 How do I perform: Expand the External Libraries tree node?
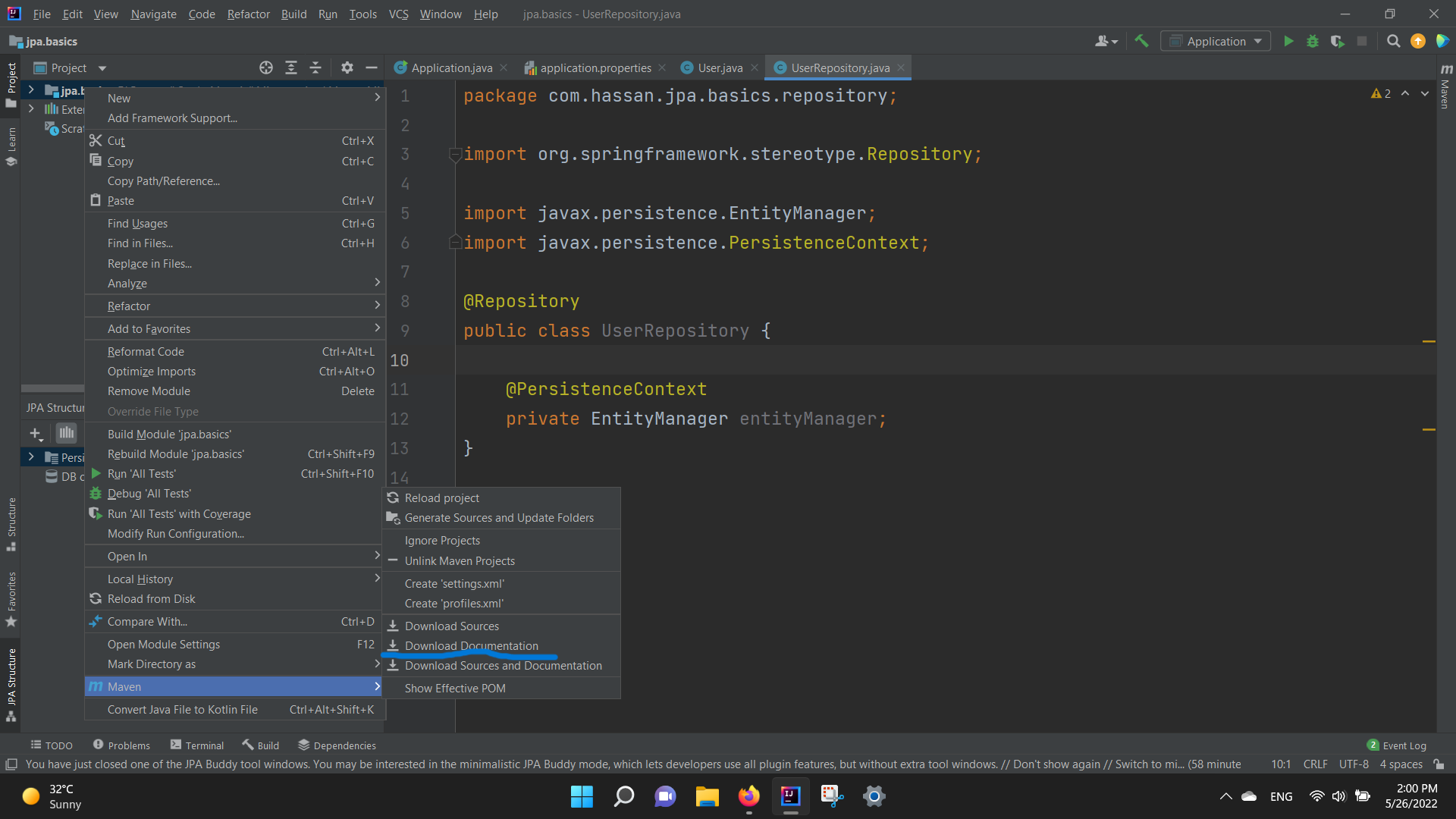[x=31, y=109]
